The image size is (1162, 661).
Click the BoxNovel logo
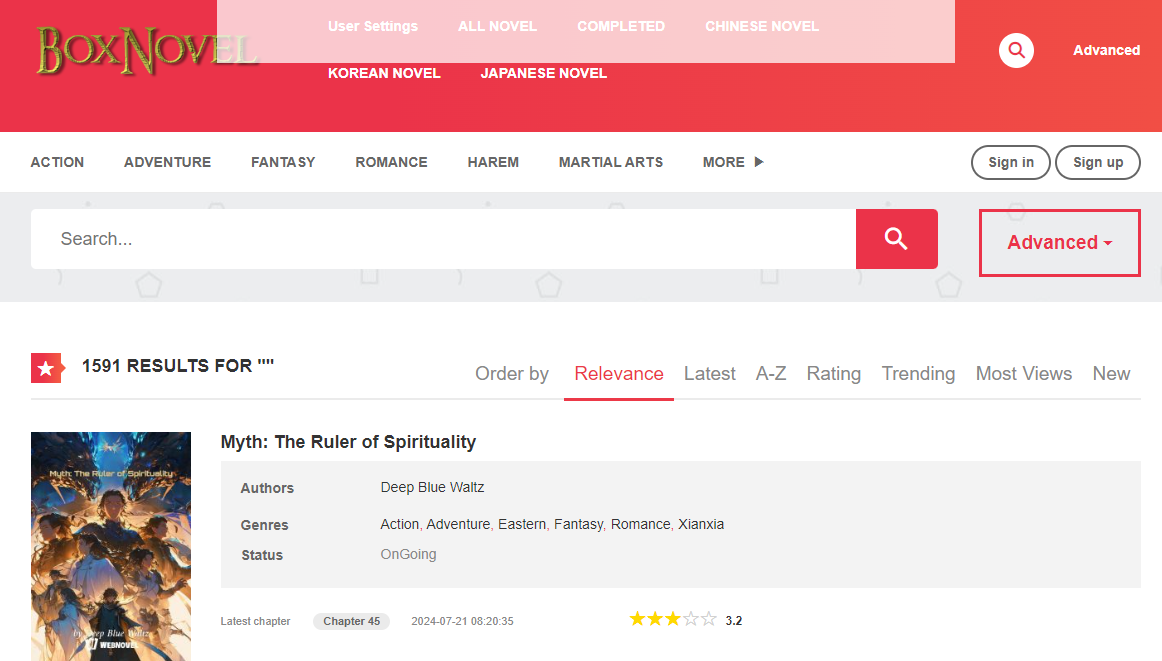point(146,50)
